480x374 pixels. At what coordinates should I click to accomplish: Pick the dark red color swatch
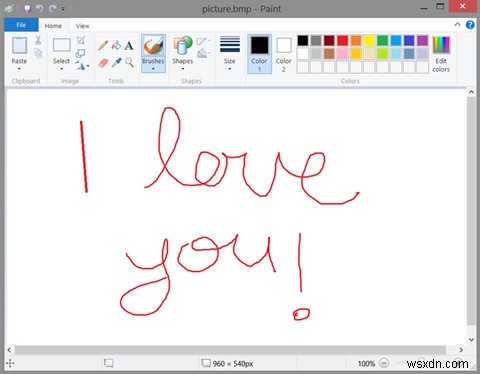pyautogui.click(x=329, y=41)
